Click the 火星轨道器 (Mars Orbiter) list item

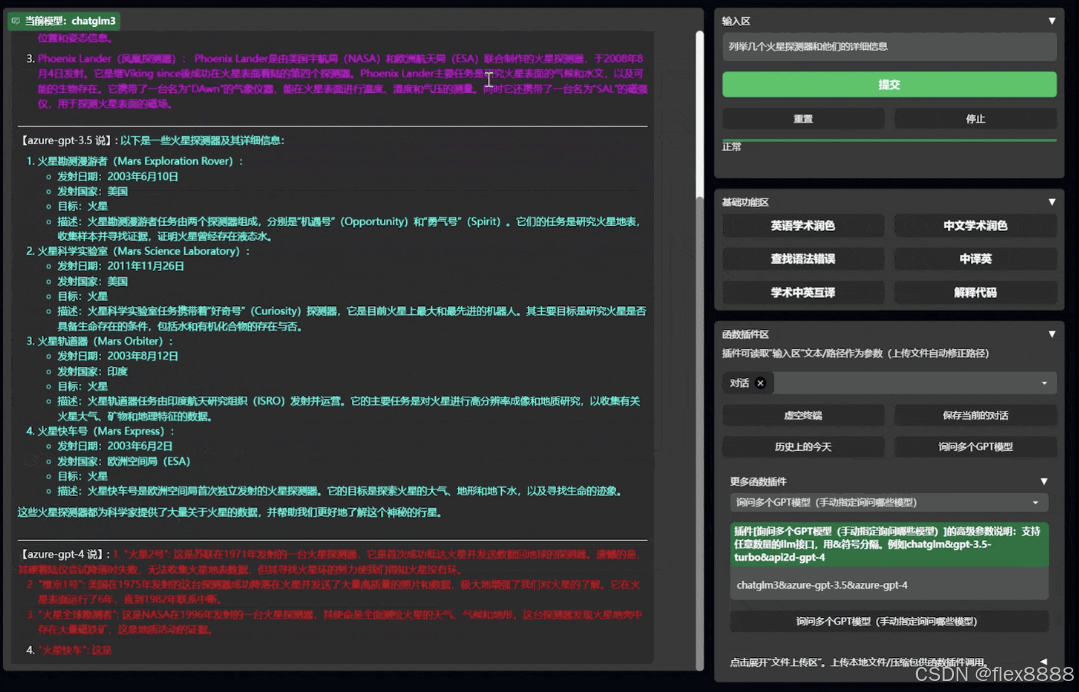[x=105, y=341]
